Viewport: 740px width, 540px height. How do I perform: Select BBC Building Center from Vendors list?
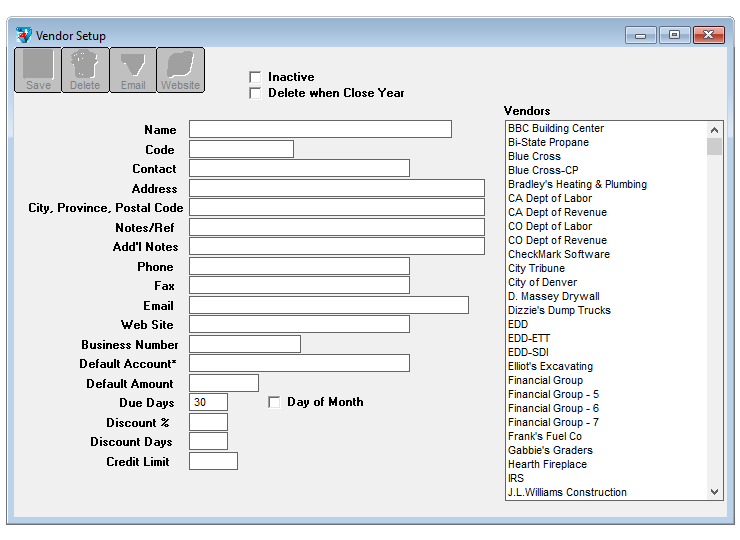point(556,128)
